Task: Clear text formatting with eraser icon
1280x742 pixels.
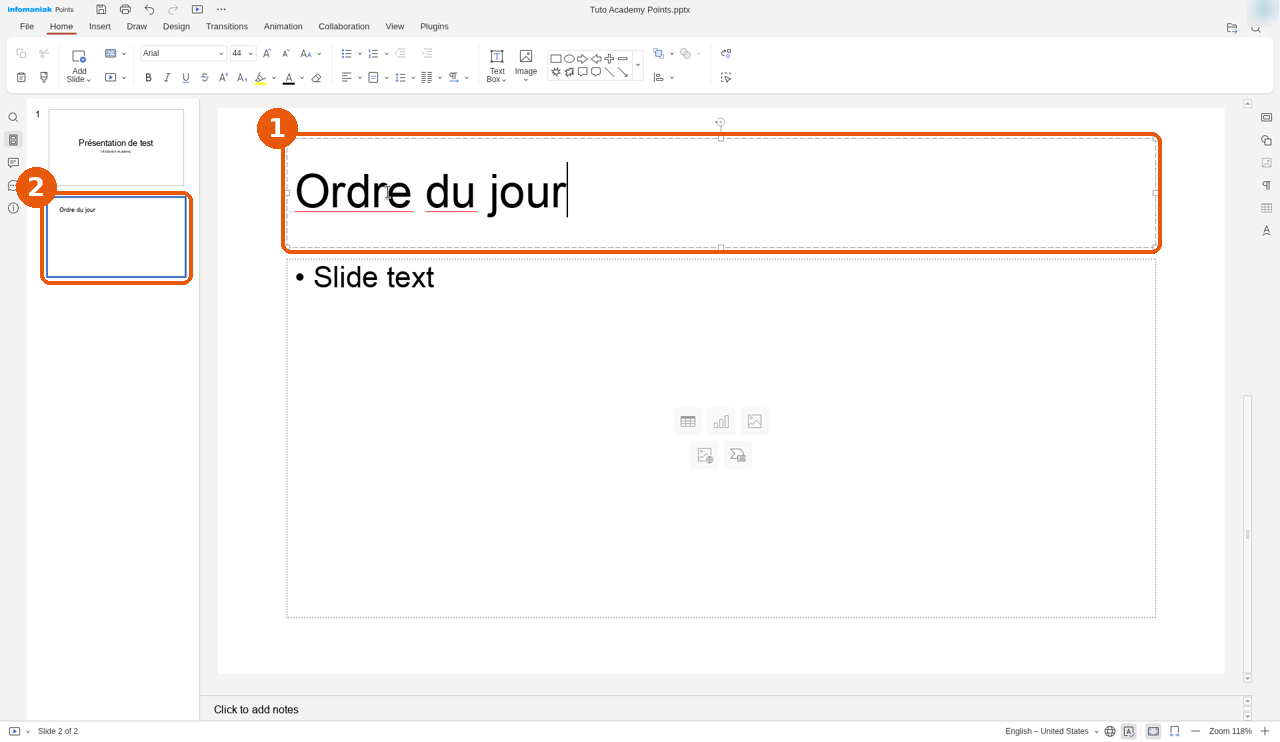Action: (x=317, y=77)
